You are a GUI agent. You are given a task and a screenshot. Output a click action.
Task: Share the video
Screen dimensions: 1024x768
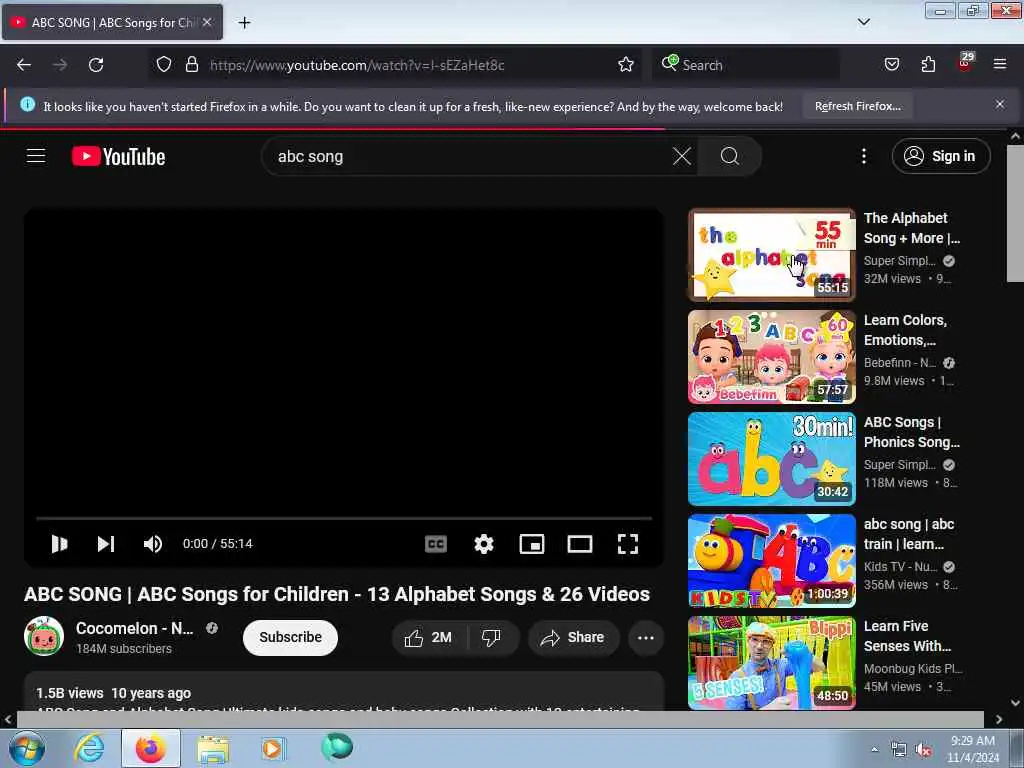[573, 637]
